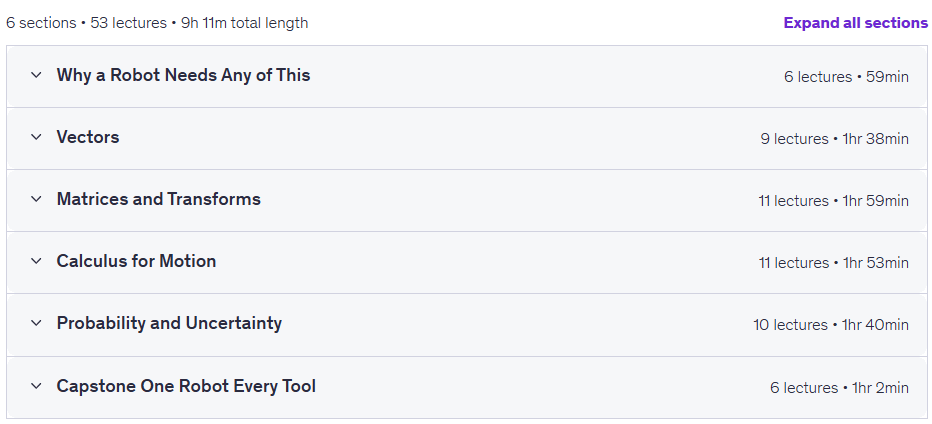The height and width of the screenshot is (424, 932).
Task: Click chevron icon next to Vectors
Action: pyautogui.click(x=36, y=137)
